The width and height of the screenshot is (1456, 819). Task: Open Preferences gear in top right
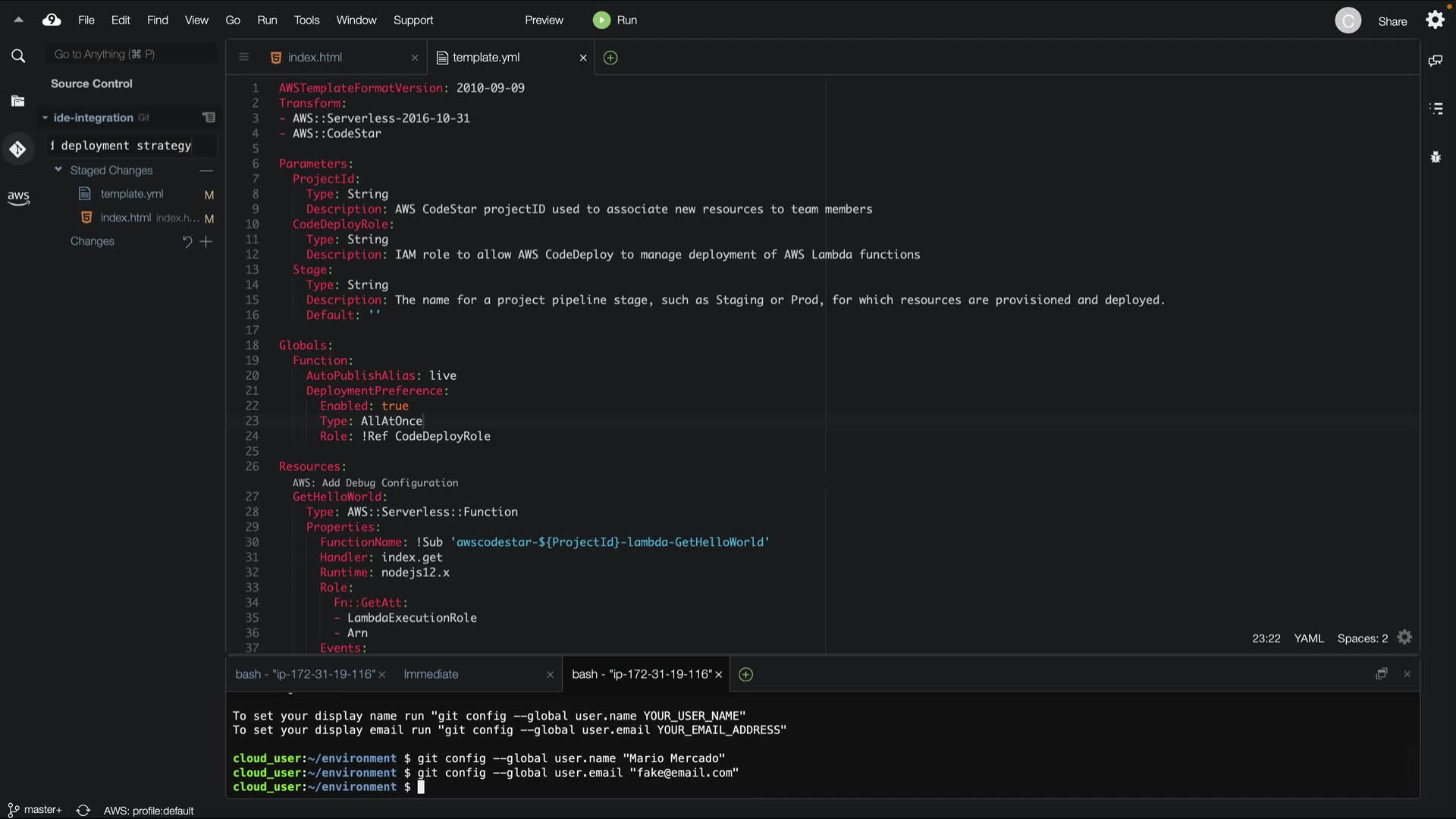pos(1436,20)
